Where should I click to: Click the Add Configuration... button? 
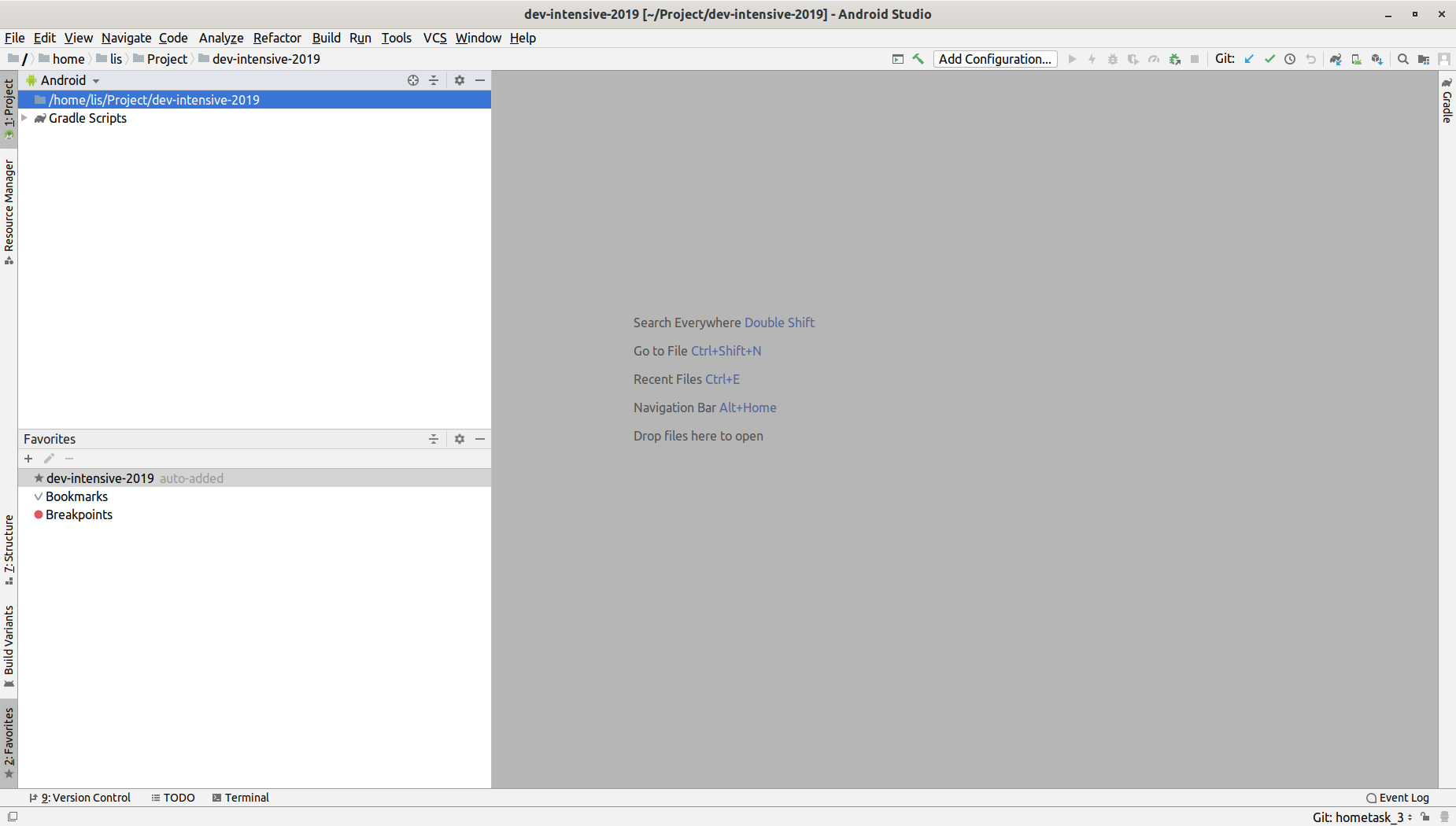pos(995,59)
